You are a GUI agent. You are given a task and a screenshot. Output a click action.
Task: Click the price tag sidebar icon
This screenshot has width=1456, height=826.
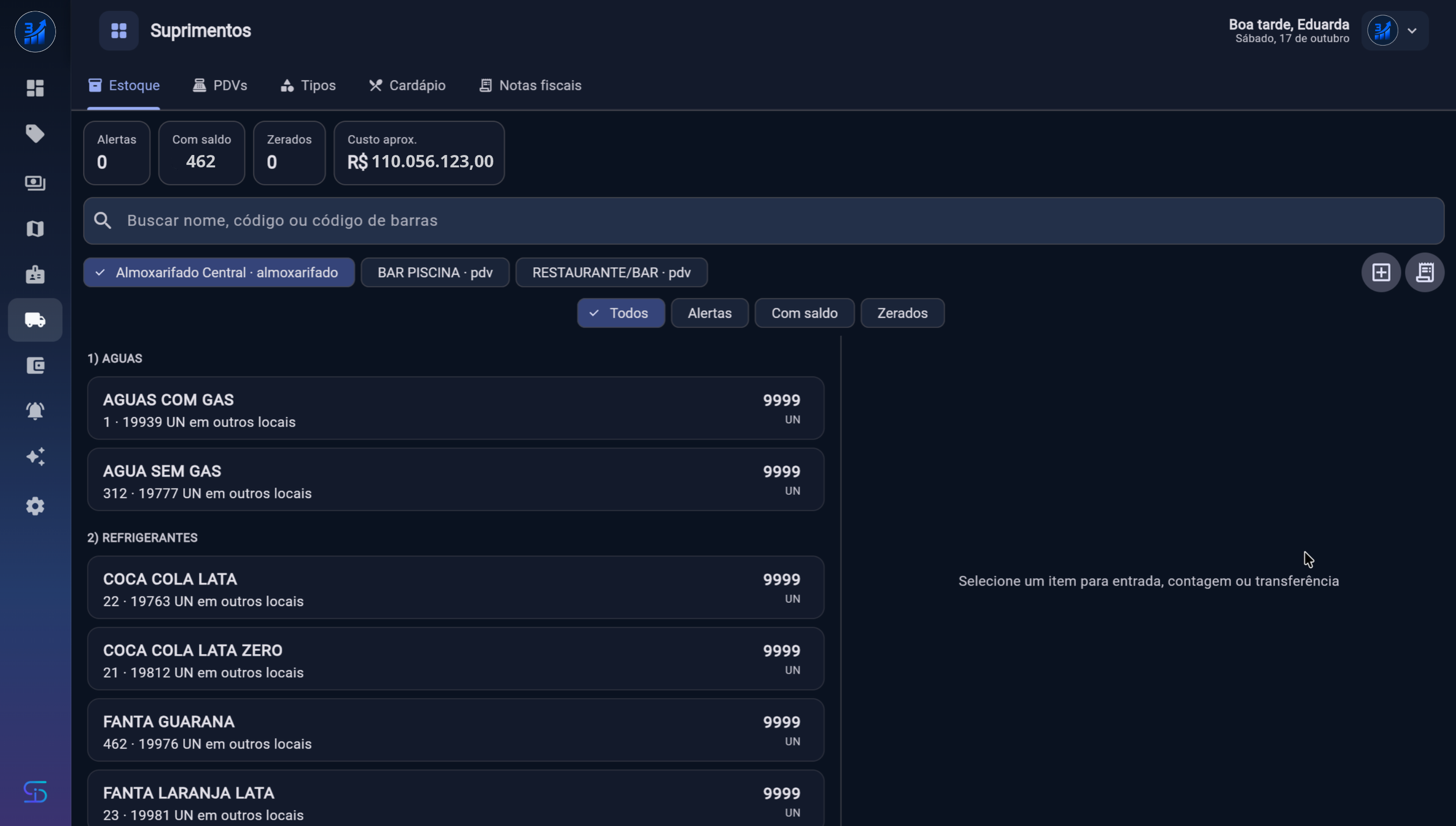click(35, 134)
